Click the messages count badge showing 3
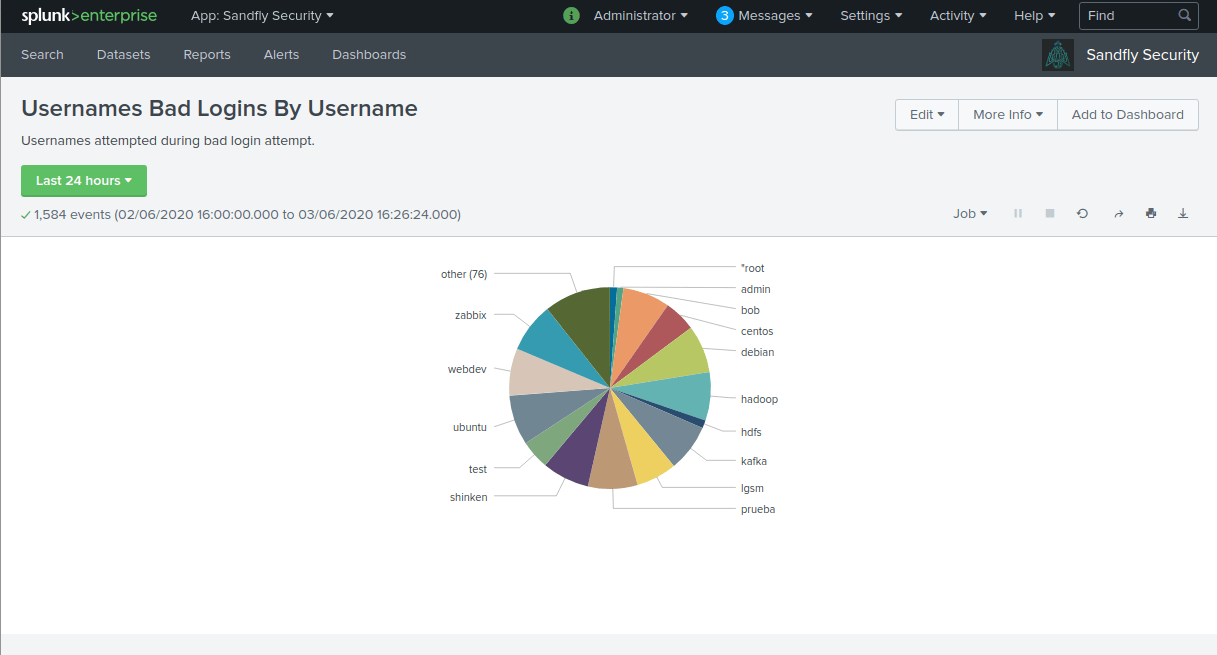Viewport: 1217px width, 655px height. click(x=725, y=16)
